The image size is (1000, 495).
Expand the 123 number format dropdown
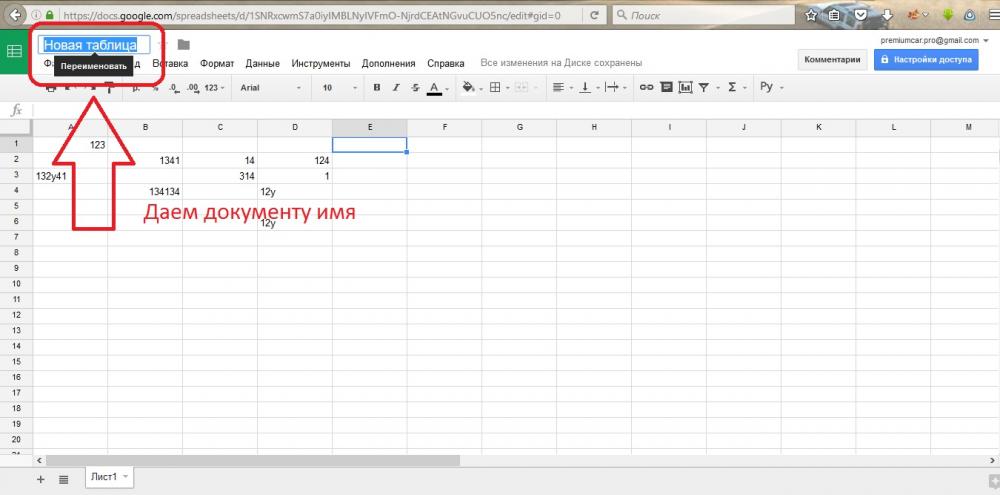point(215,88)
